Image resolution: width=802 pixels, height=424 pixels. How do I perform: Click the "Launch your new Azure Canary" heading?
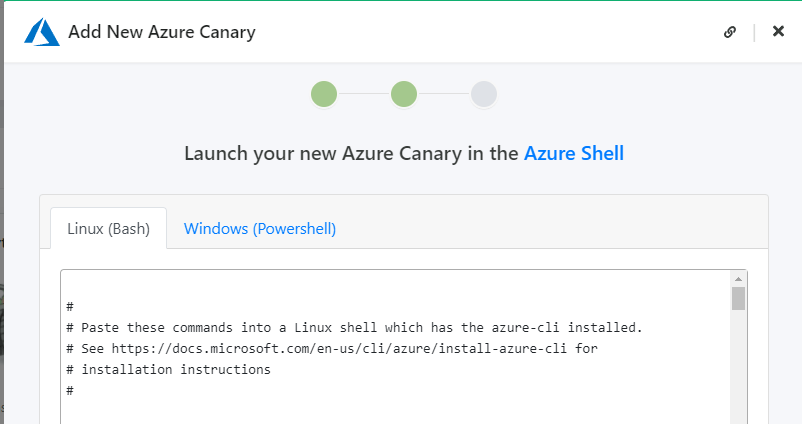[x=352, y=153]
